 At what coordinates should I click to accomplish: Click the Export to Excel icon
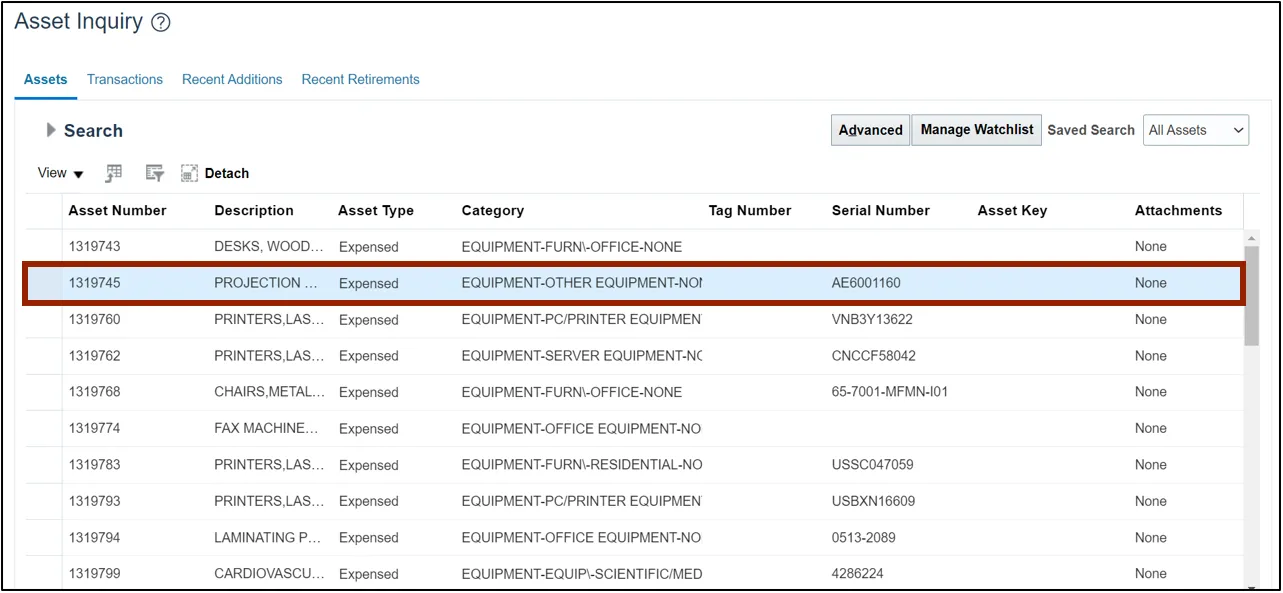[114, 173]
